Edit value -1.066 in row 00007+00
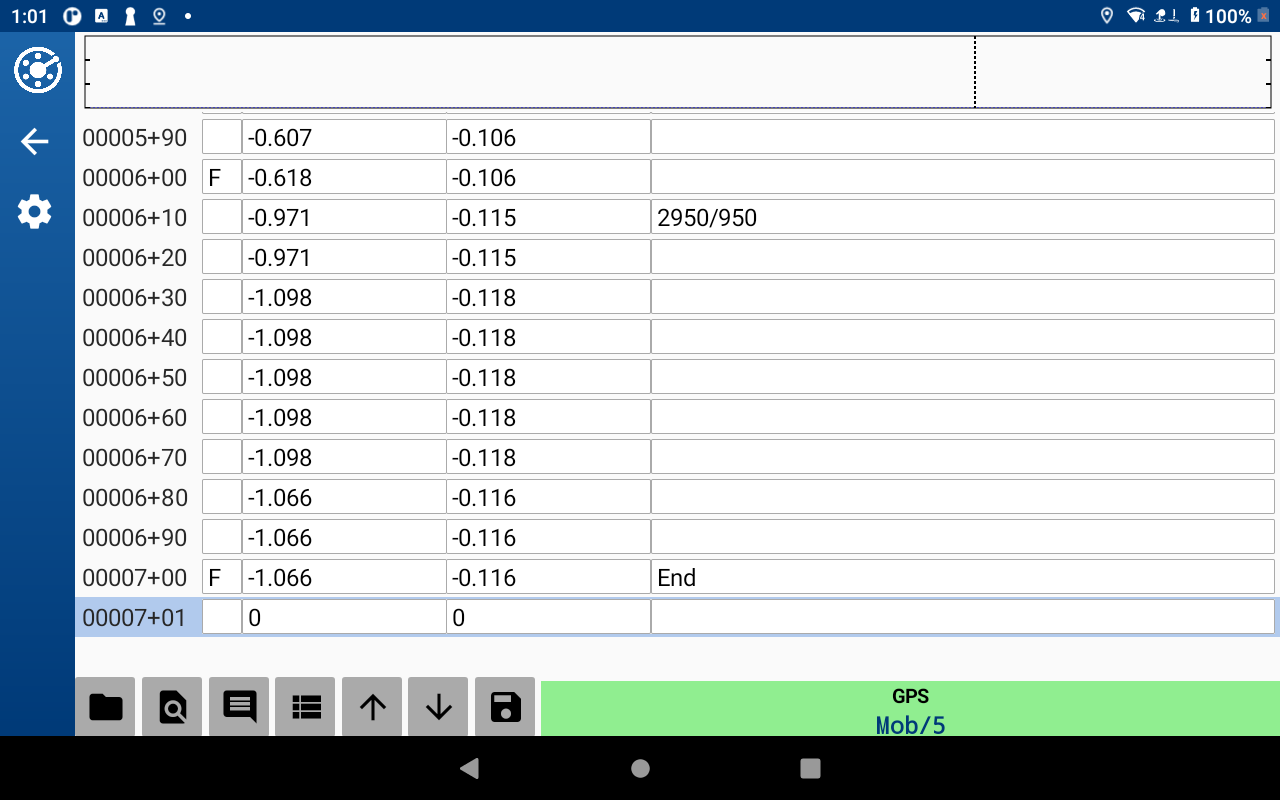Viewport: 1280px width, 800px height. [x=344, y=577]
